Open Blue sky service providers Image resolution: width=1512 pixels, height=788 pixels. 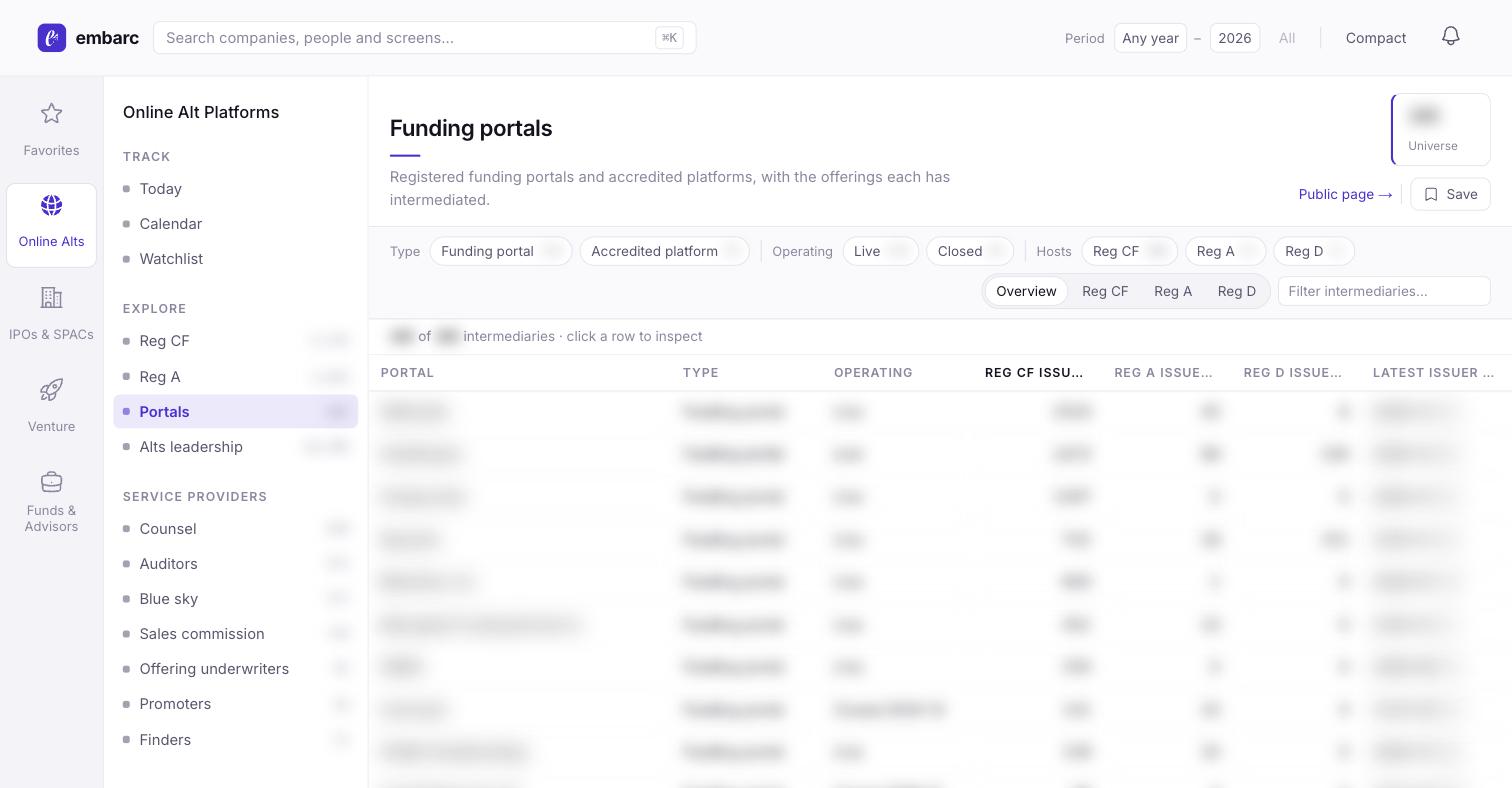click(x=236, y=599)
